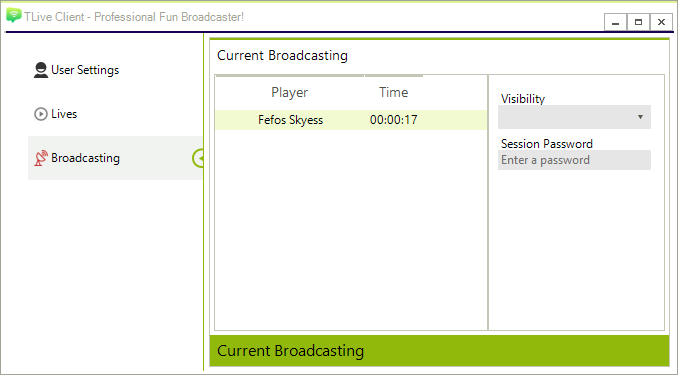The image size is (678, 375).
Task: Click the Broadcasting satellite dish icon
Action: point(41,158)
